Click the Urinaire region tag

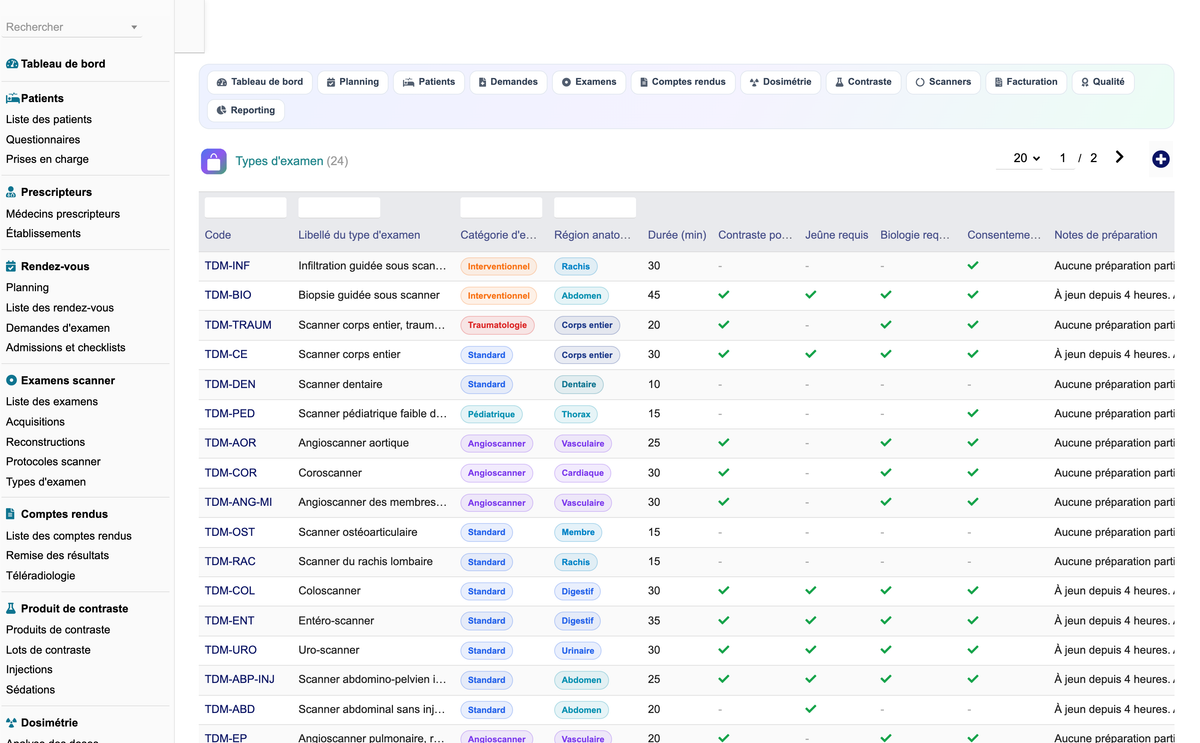[x=578, y=651]
